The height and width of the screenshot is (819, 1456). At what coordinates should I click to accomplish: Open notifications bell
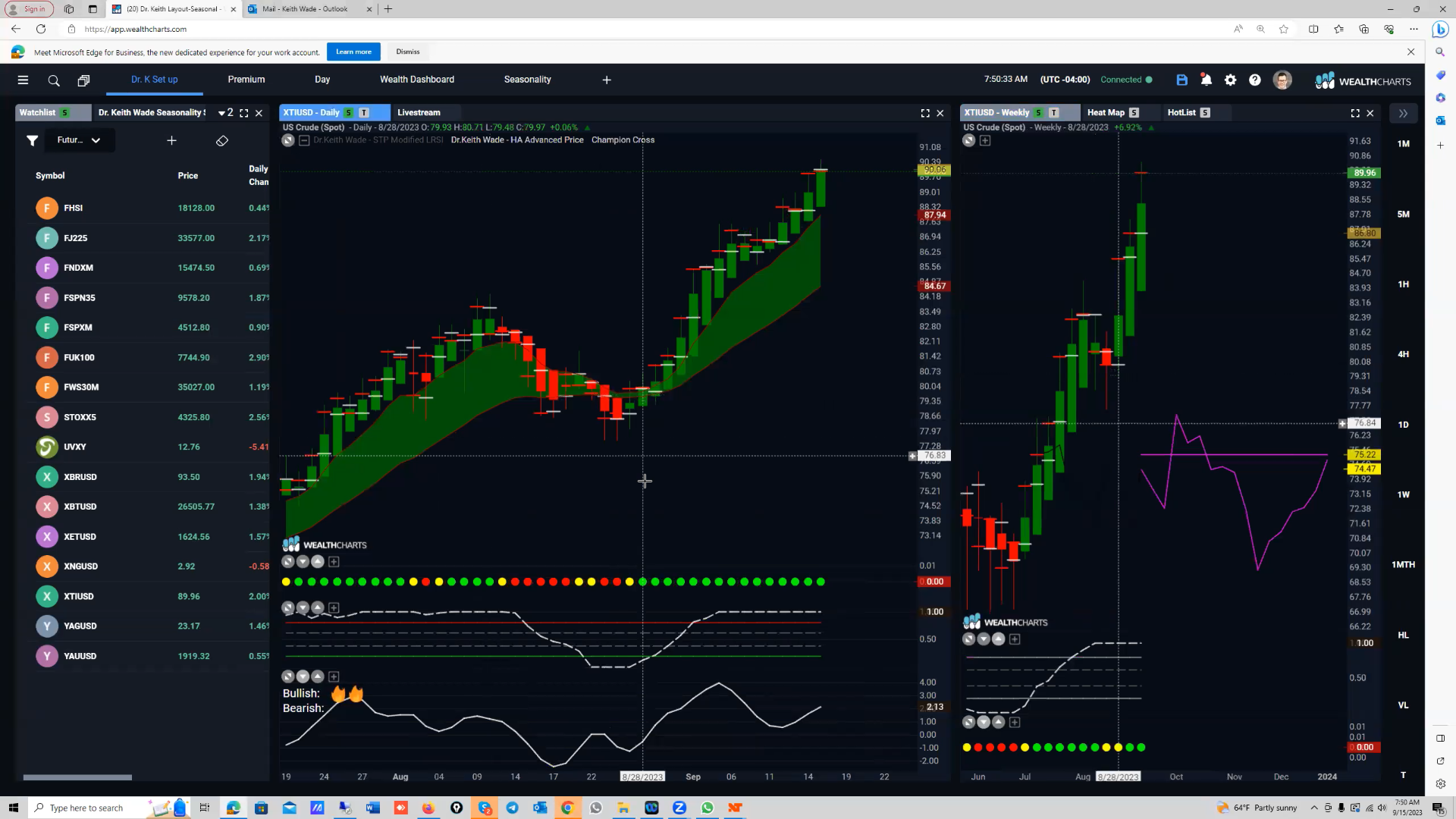tap(1206, 80)
